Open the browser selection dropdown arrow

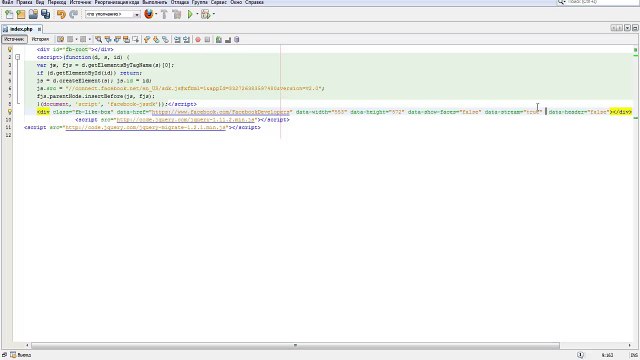point(156,15)
